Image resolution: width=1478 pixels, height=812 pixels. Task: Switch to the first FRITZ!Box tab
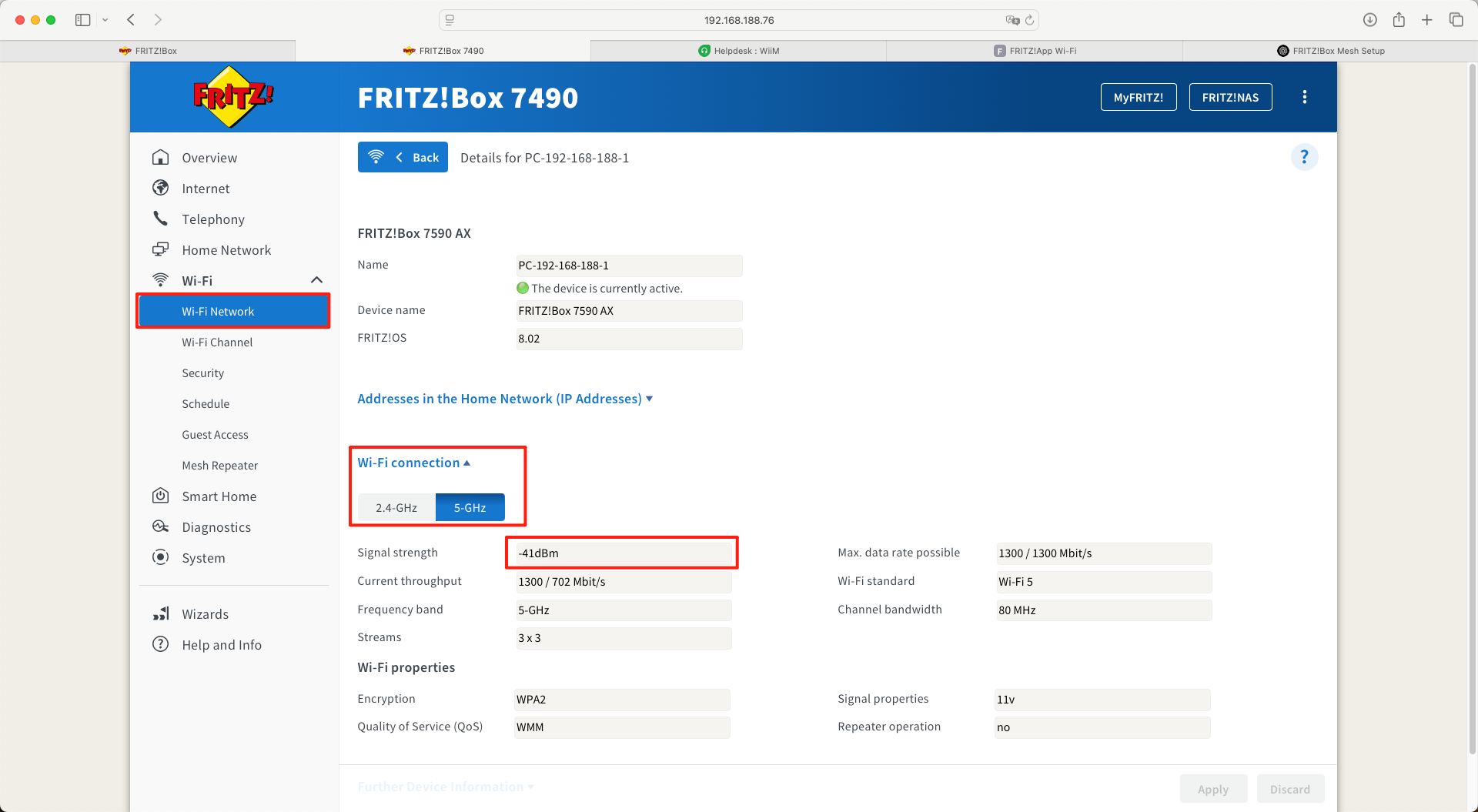[148, 51]
